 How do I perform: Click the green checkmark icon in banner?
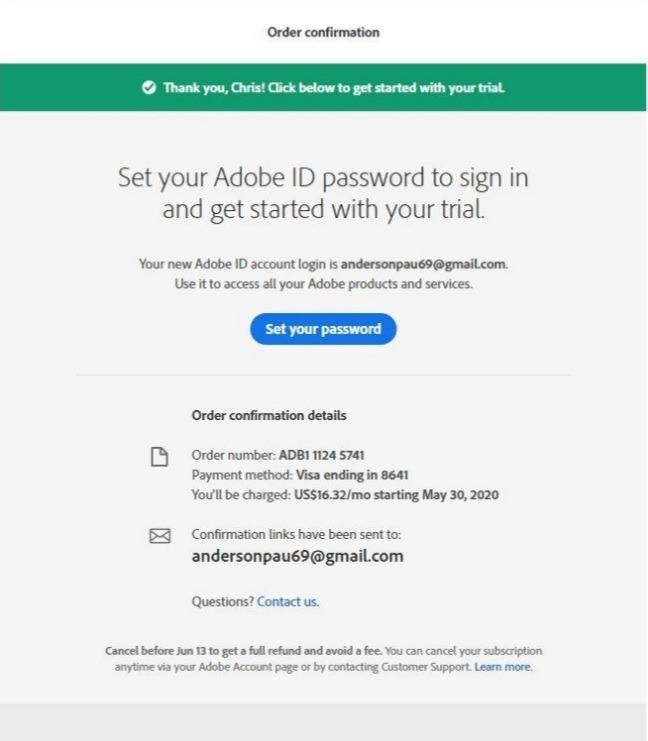click(149, 88)
